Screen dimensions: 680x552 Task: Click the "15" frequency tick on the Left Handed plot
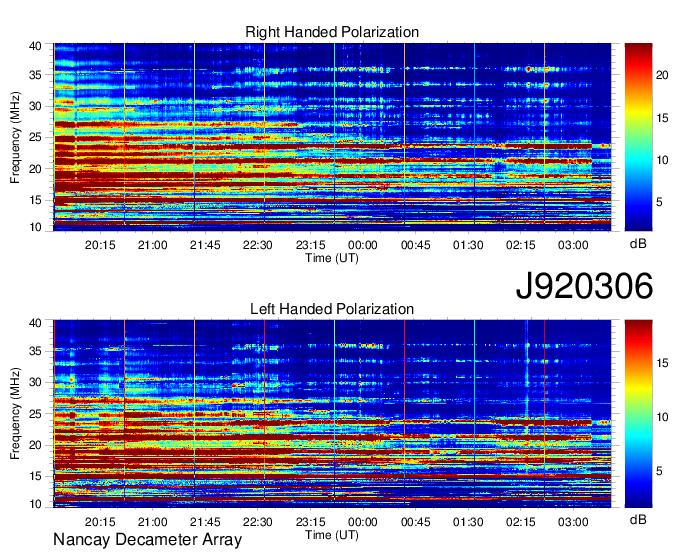click(35, 476)
